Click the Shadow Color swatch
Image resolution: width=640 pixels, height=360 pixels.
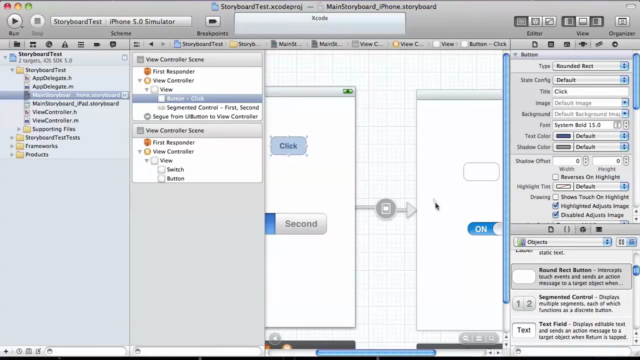(x=563, y=147)
